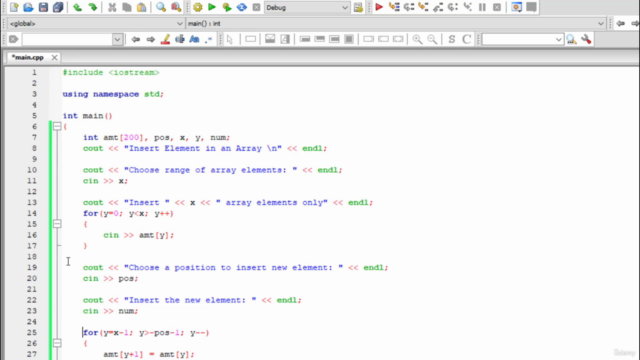The width and height of the screenshot is (640, 360).
Task: Save the current file with the Save icon
Action: click(x=43, y=7)
